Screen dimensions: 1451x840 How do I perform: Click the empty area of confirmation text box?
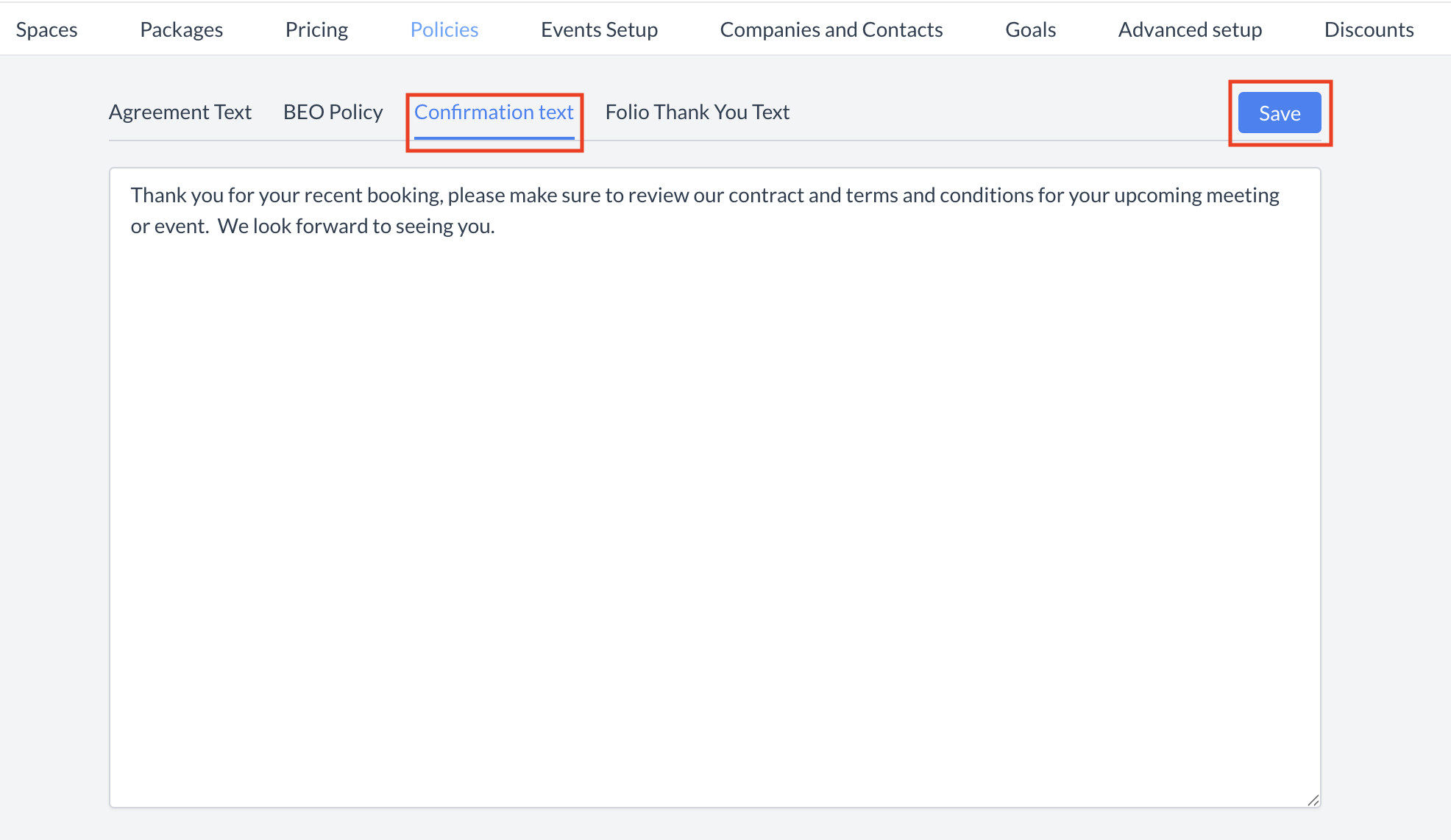(714, 515)
